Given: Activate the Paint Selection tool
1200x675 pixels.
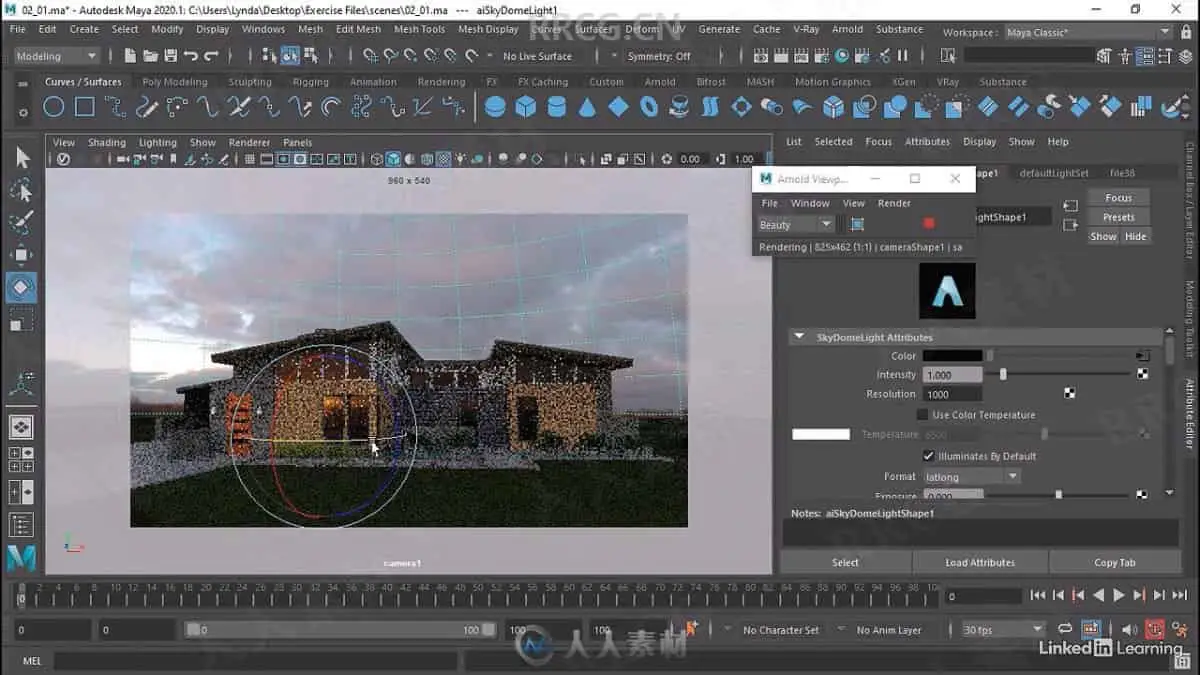Looking at the screenshot, I should pos(22,222).
